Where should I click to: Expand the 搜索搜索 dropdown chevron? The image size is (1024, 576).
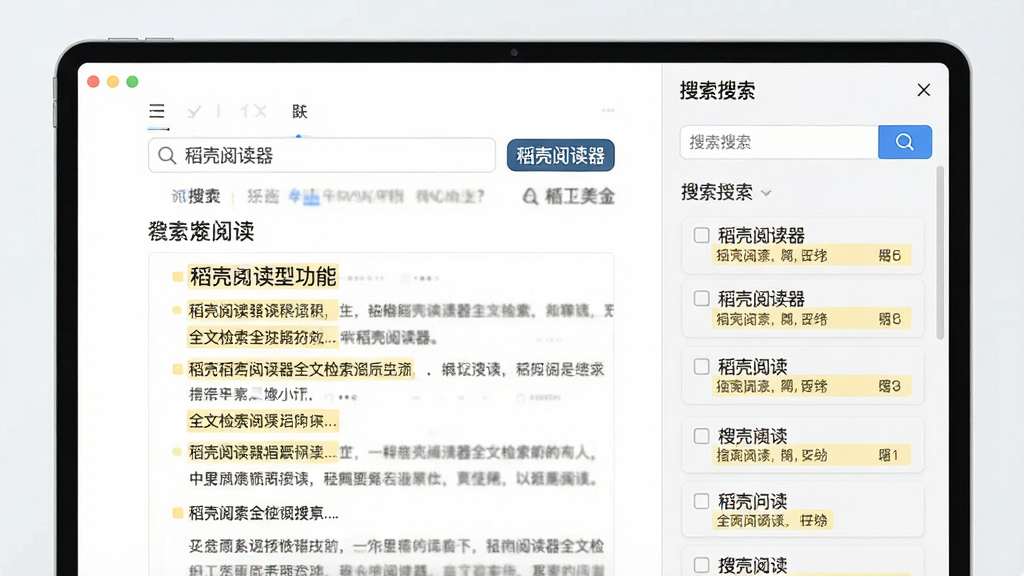766,193
